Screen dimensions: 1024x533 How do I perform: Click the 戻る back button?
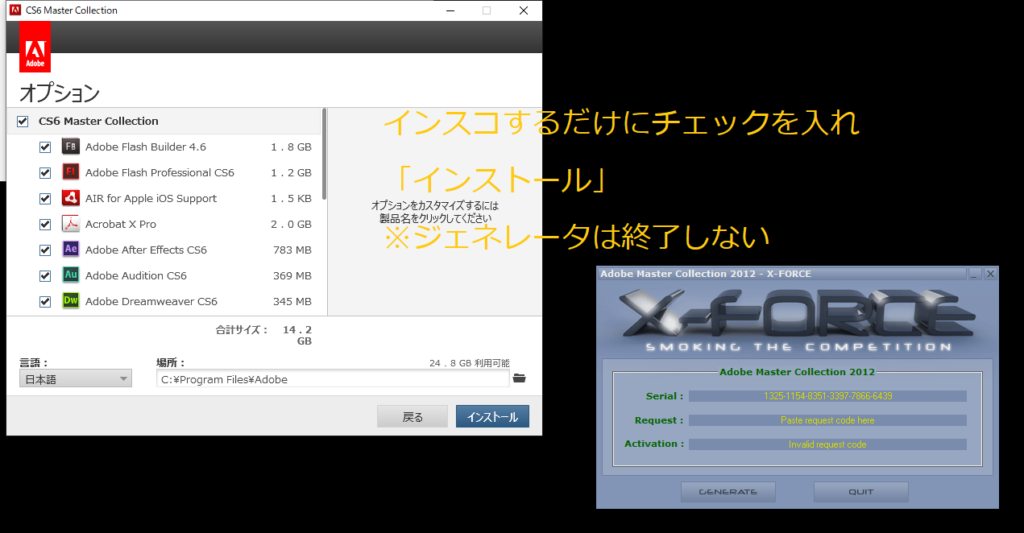click(412, 417)
